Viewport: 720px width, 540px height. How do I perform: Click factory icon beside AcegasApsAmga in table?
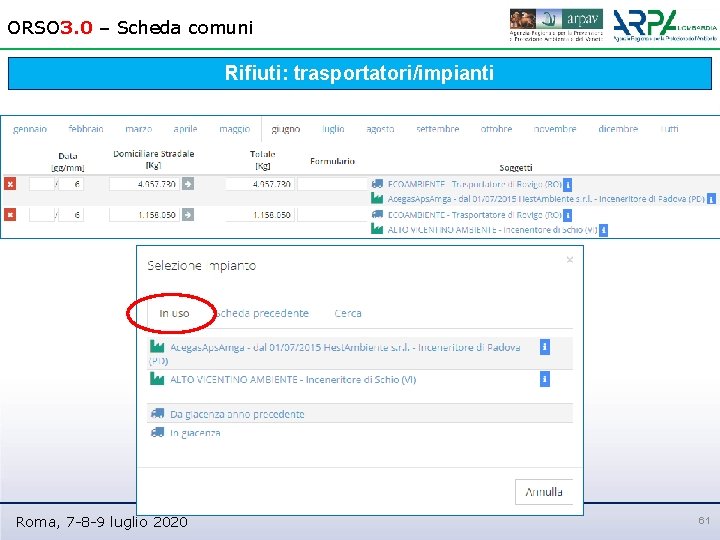point(377,198)
